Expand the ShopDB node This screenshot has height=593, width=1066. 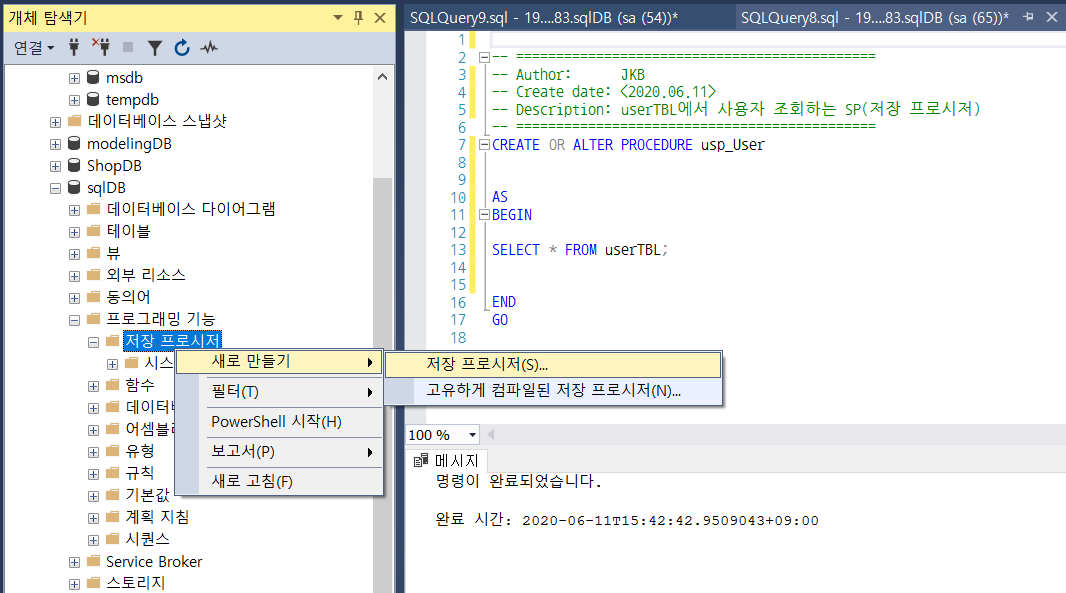point(55,166)
